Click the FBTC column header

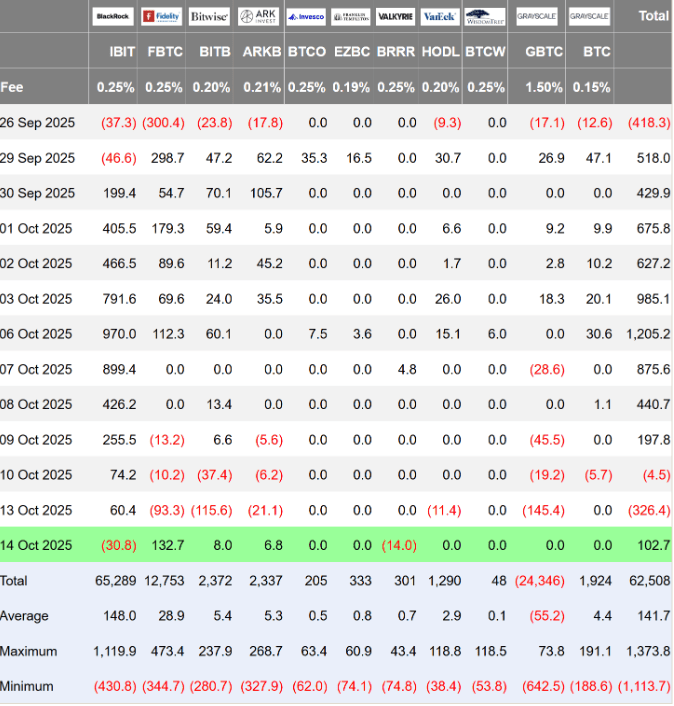(164, 51)
